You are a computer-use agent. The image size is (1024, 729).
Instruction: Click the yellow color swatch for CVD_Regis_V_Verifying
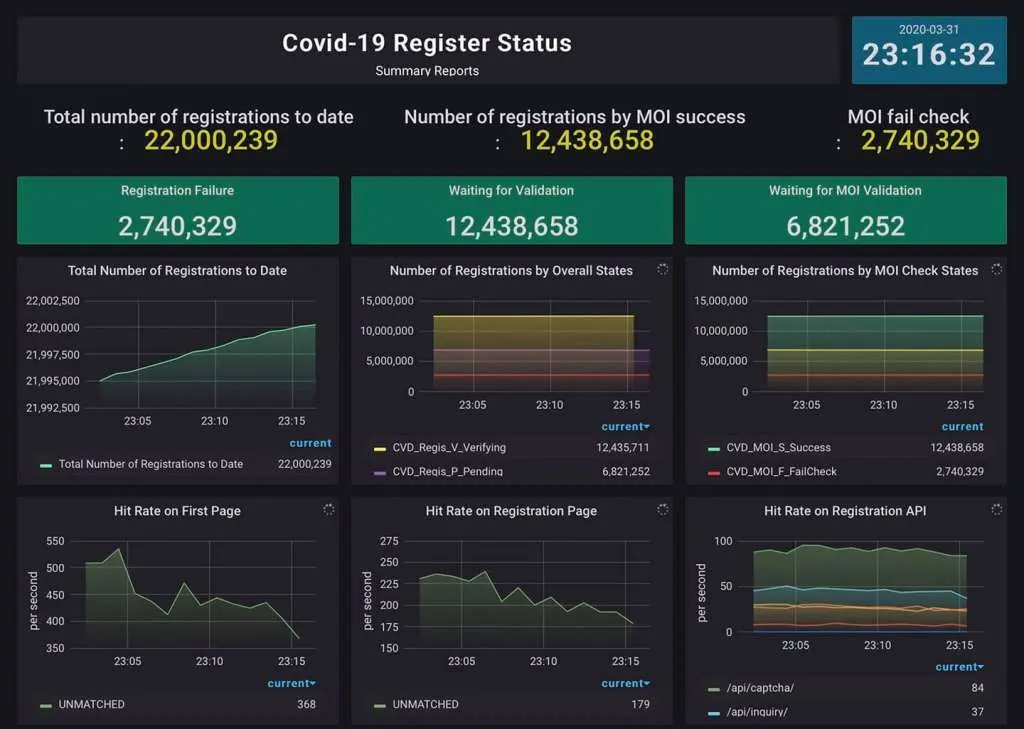pos(379,449)
